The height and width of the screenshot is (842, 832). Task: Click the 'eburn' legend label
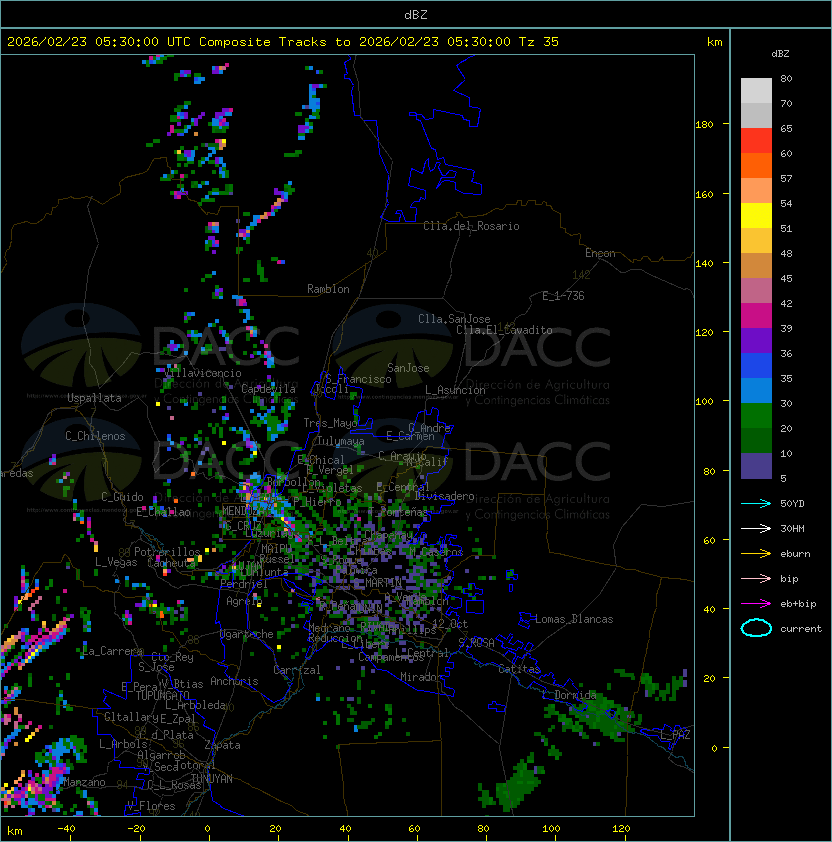[795, 554]
